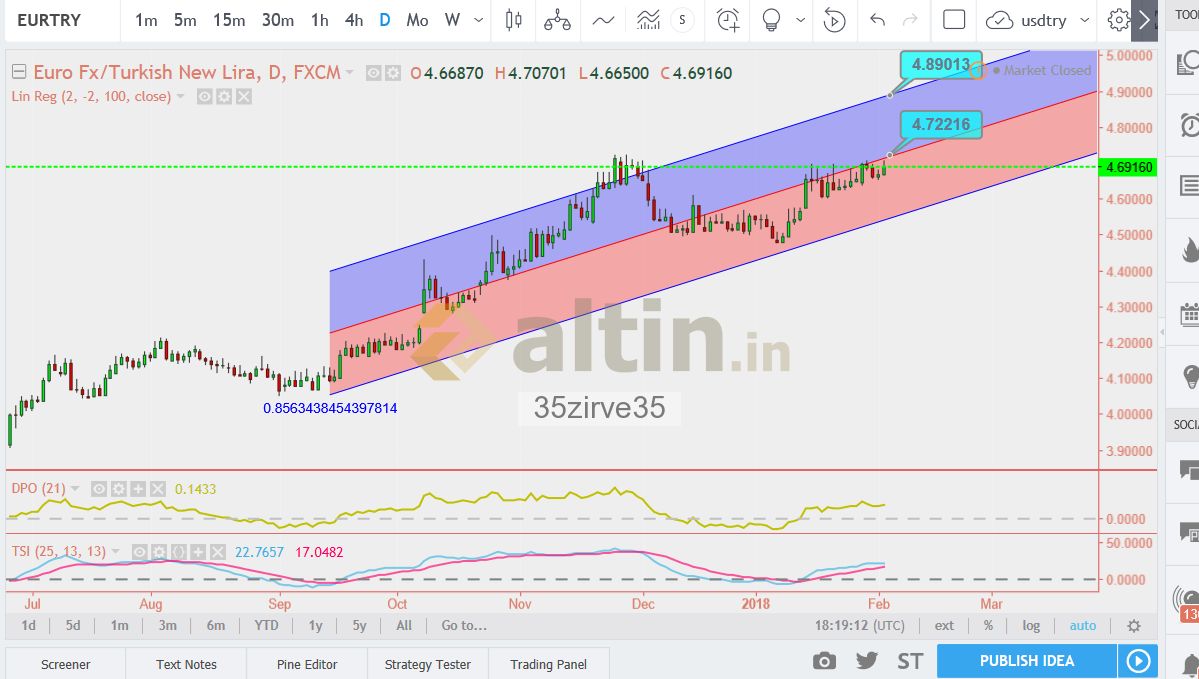This screenshot has height=679, width=1199.
Task: Expand the timeframe interval dropdown arrow
Action: [481, 20]
